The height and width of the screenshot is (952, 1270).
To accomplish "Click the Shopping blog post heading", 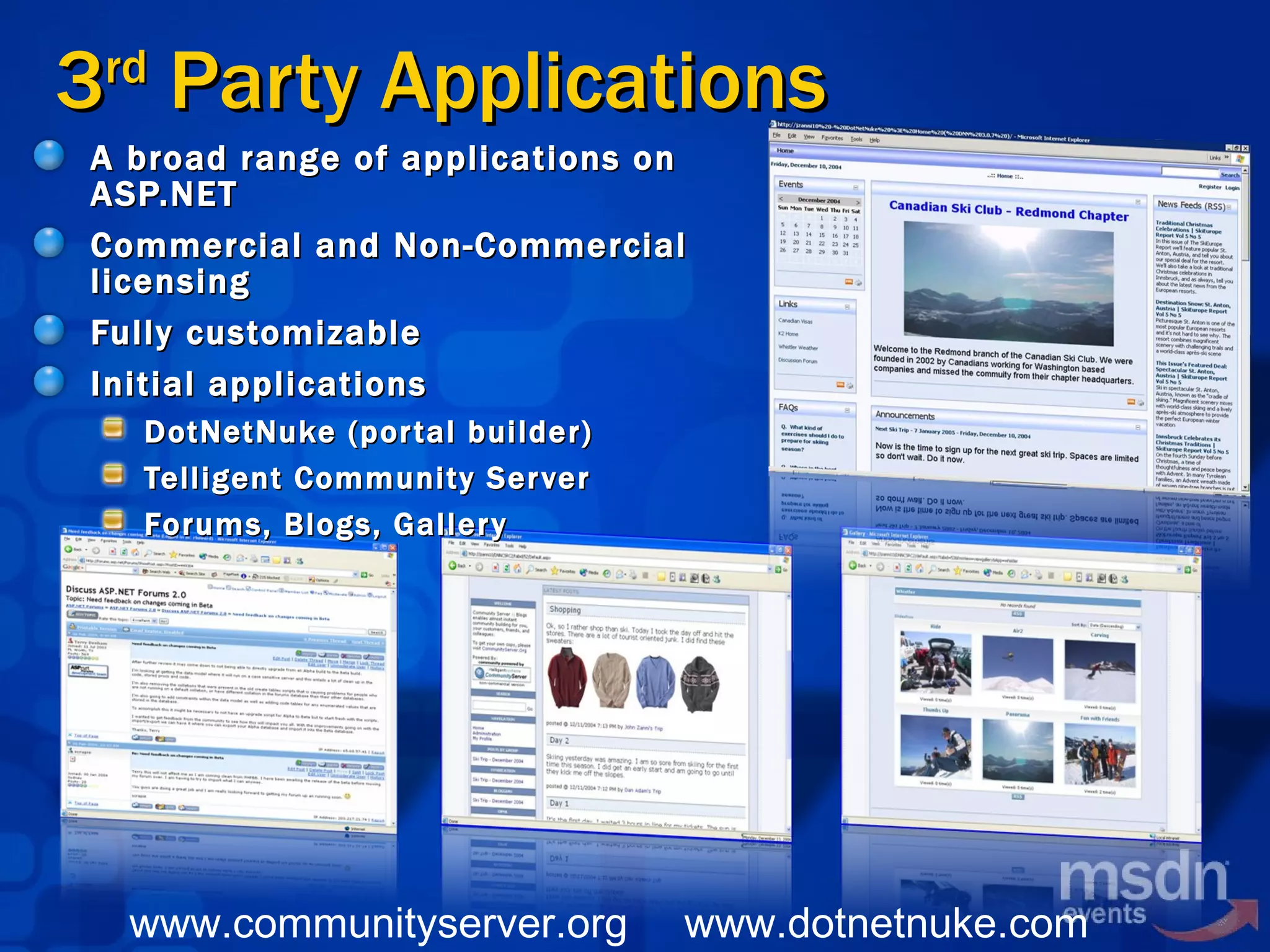I will click(565, 610).
